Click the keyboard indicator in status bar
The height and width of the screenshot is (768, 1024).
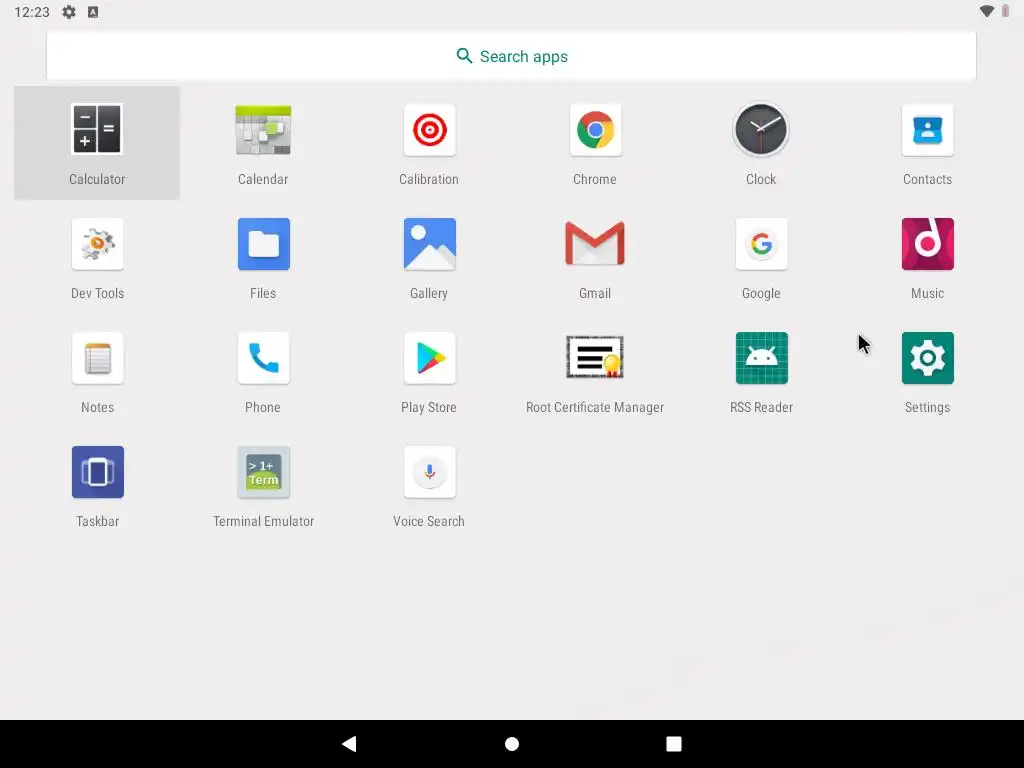93,12
